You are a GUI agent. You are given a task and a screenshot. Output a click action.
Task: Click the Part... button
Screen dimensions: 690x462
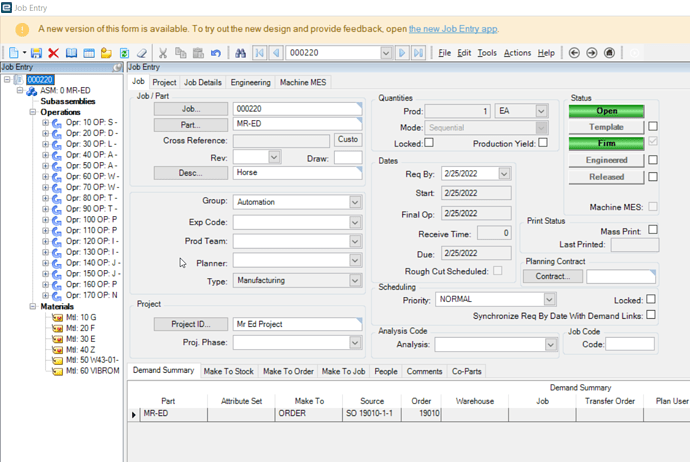[x=191, y=125]
